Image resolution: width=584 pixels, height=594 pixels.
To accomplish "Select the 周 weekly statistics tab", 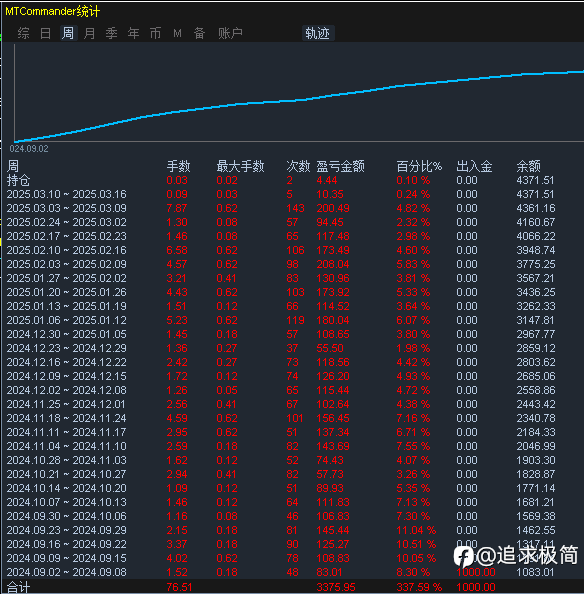I will pos(68,33).
